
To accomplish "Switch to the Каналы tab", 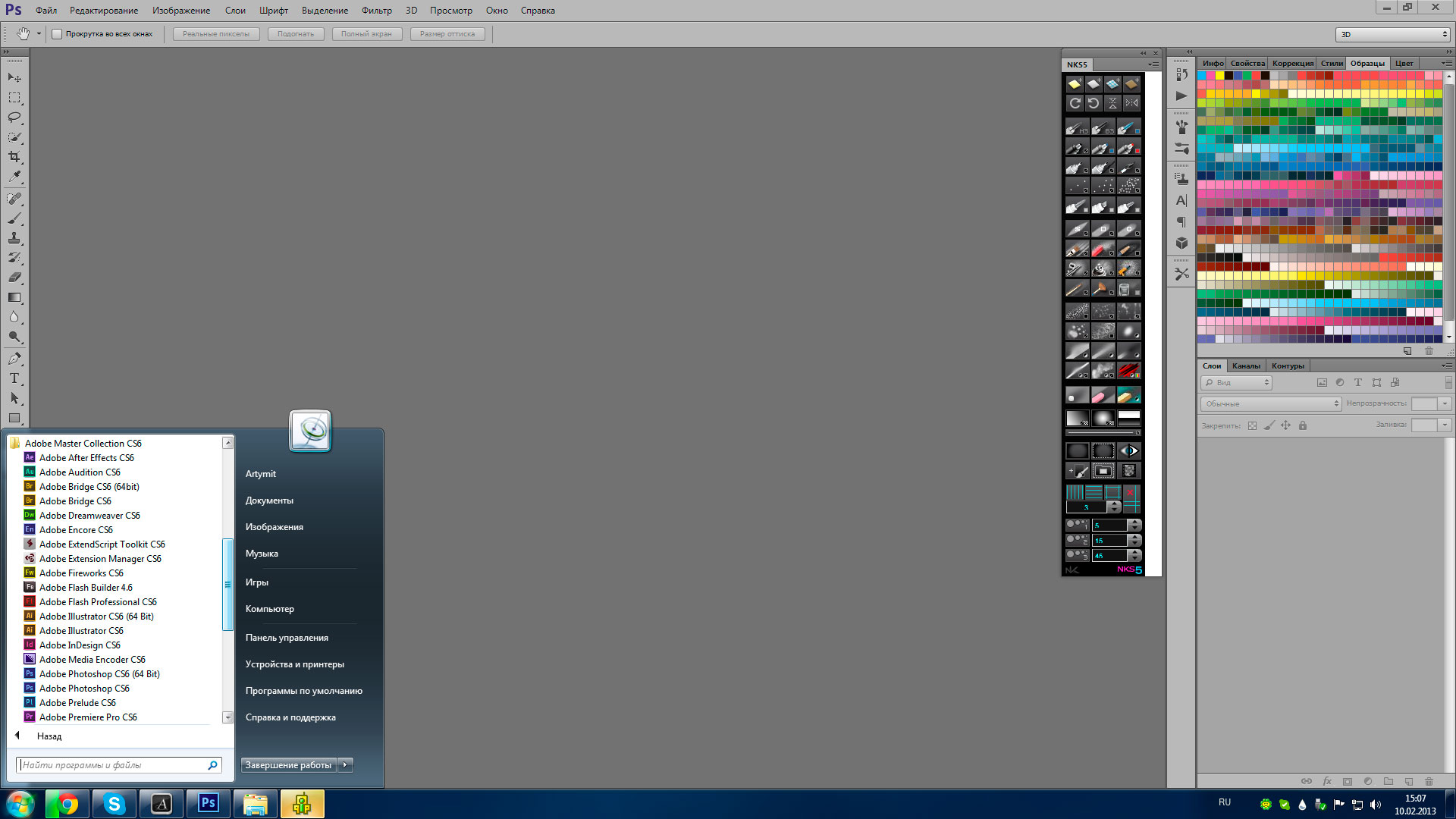I will 1246,366.
